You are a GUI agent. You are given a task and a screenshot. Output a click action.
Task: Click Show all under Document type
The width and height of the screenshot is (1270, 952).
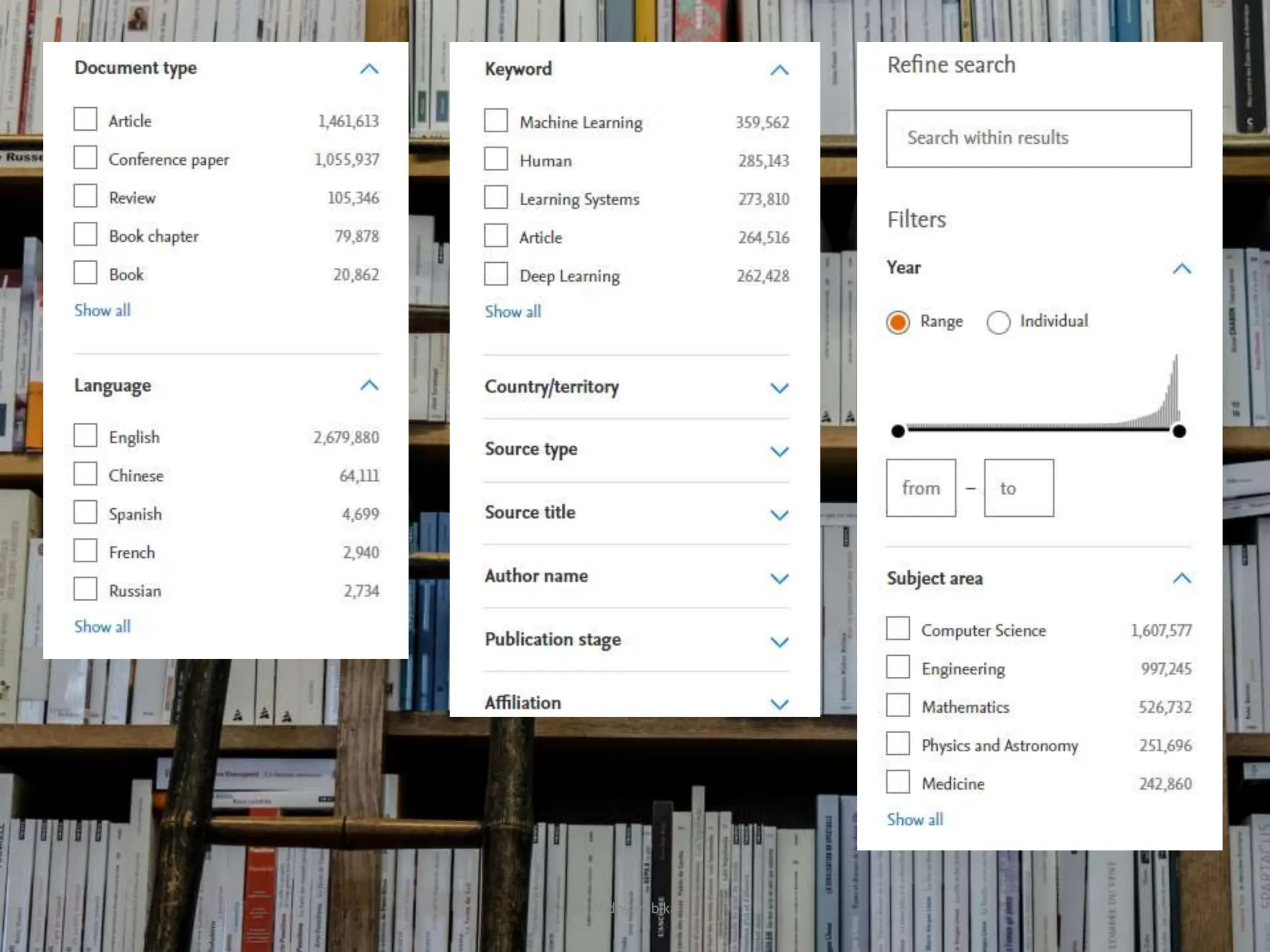(x=102, y=311)
